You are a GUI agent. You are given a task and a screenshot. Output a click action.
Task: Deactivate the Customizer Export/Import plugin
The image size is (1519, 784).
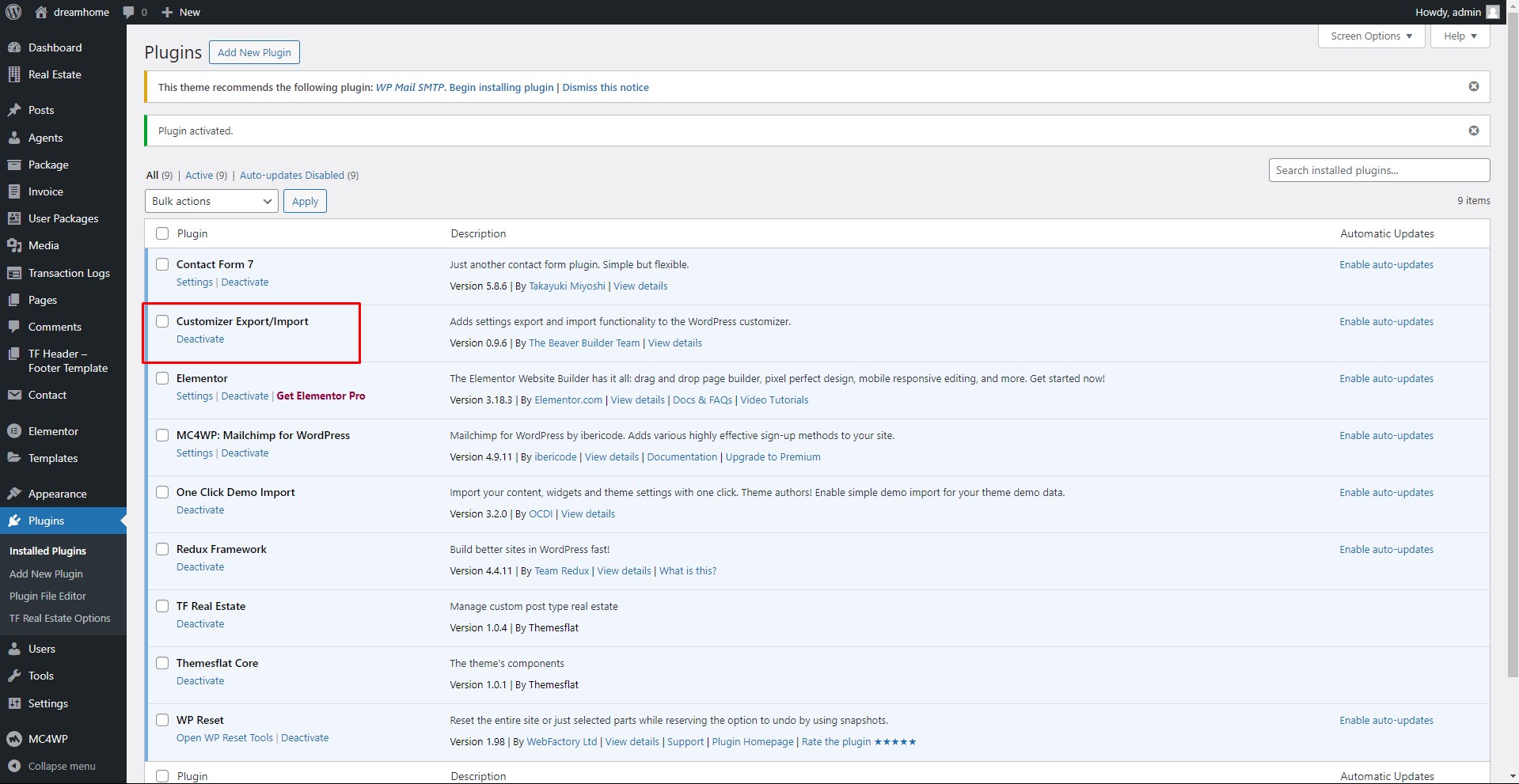(x=200, y=339)
